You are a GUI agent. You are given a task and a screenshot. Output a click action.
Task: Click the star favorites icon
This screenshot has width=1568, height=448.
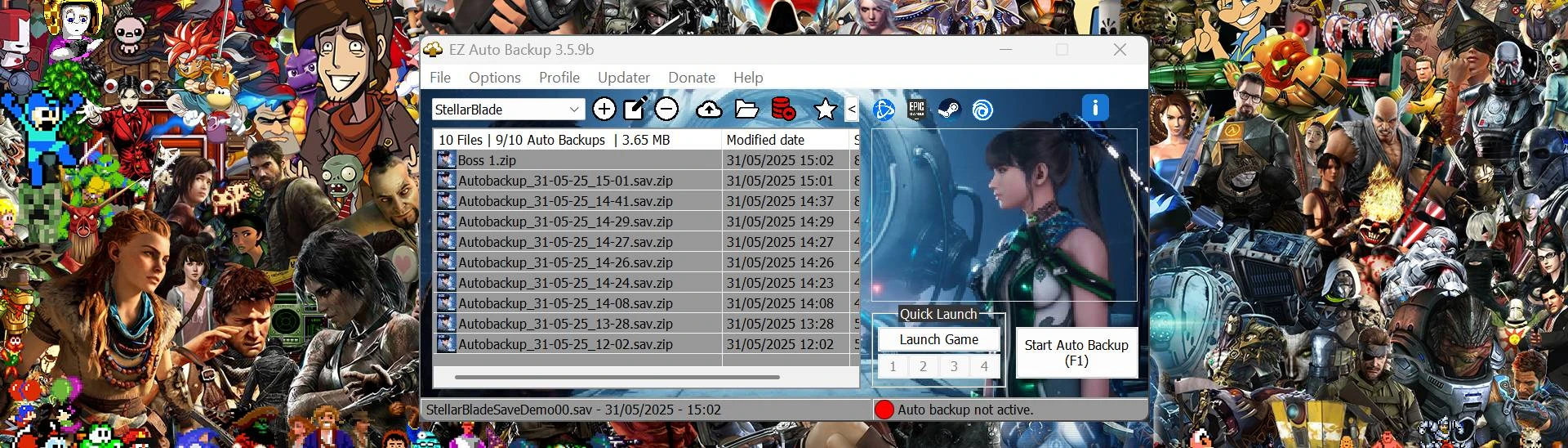click(x=826, y=109)
